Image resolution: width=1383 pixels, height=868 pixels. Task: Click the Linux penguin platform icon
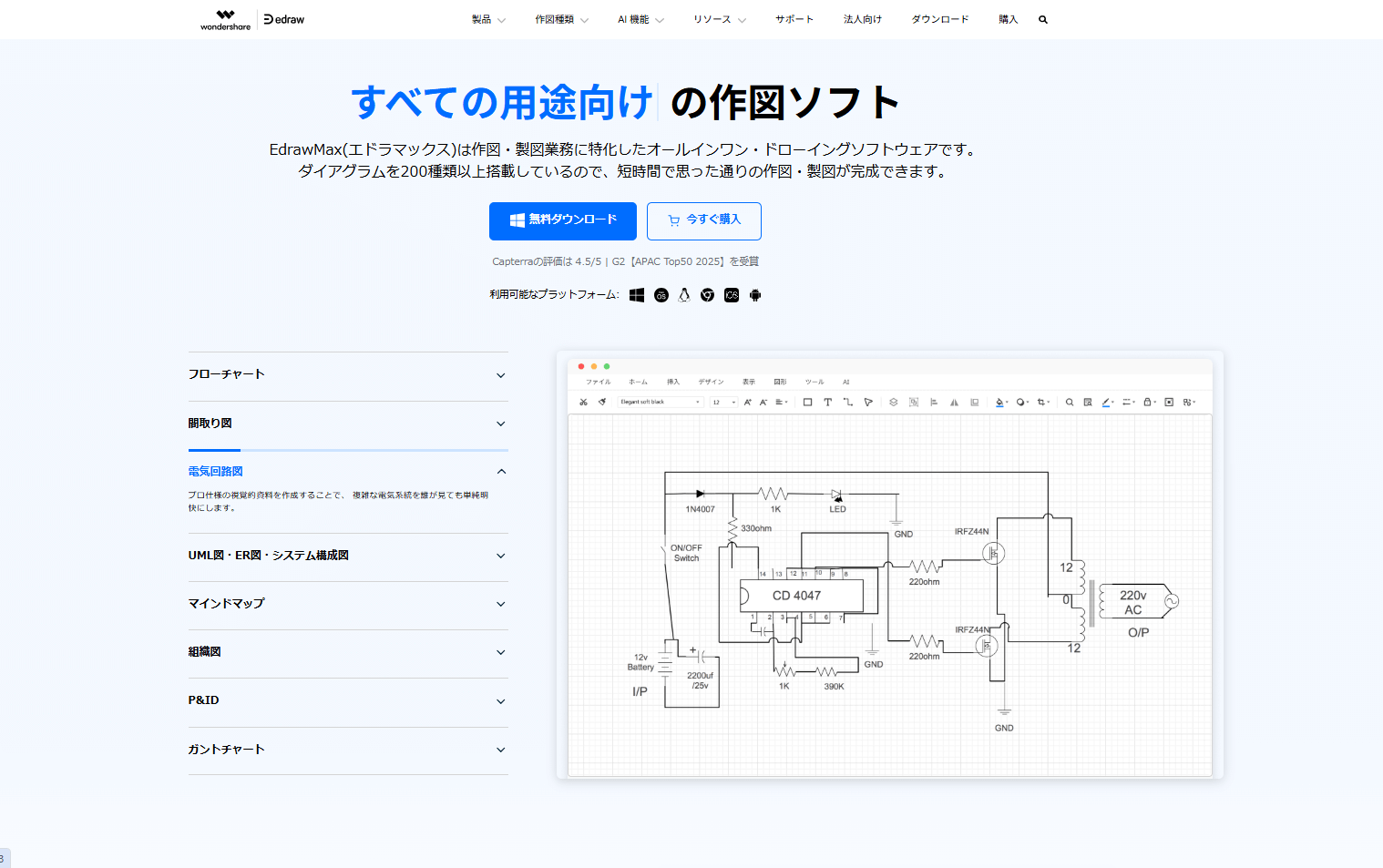(x=684, y=295)
